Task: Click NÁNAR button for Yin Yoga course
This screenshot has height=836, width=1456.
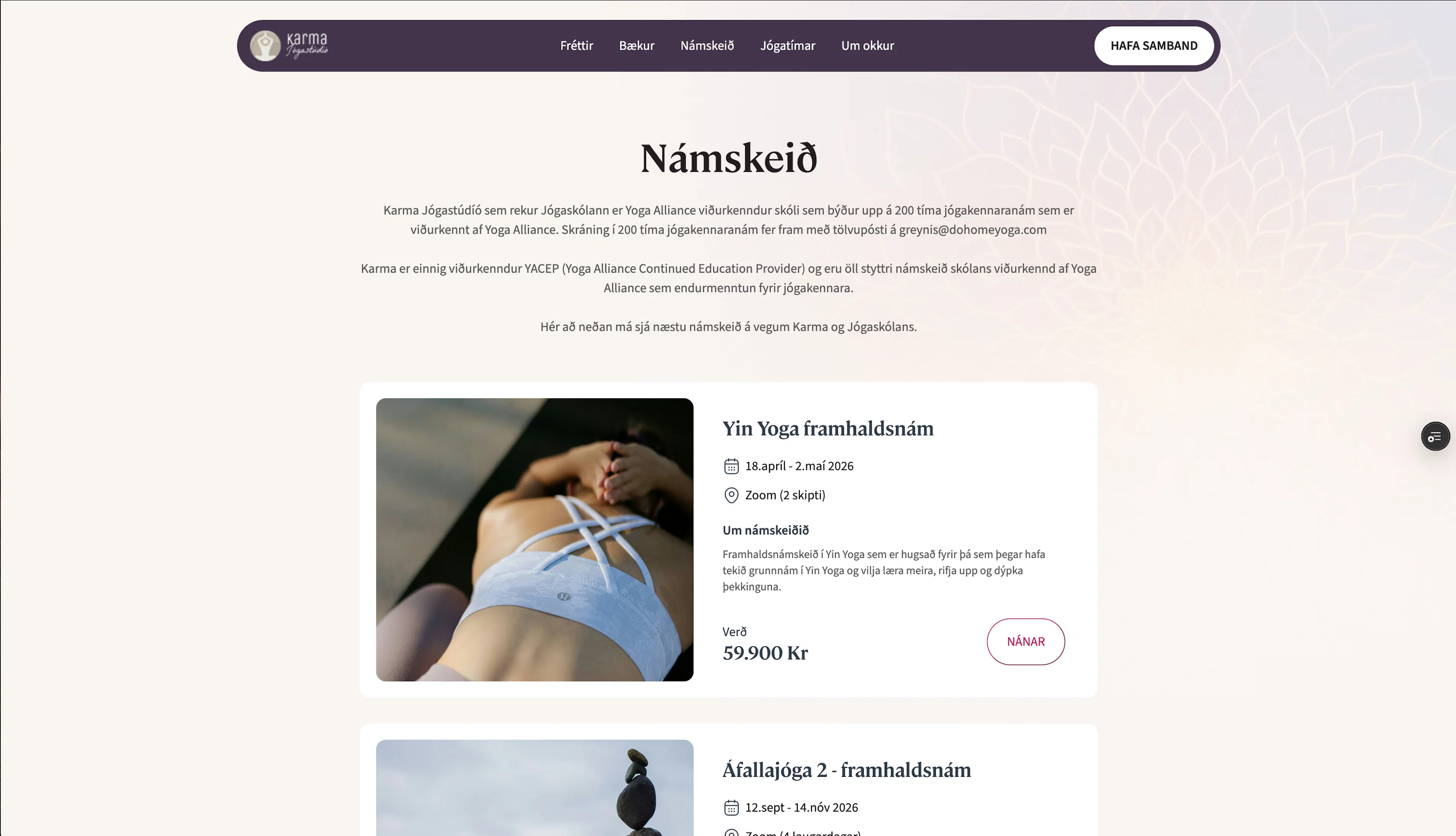Action: click(1026, 641)
